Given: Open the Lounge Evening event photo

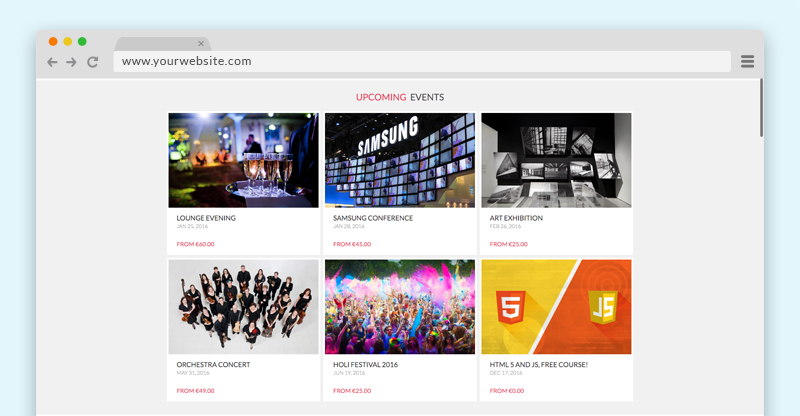Looking at the screenshot, I should coord(243,160).
